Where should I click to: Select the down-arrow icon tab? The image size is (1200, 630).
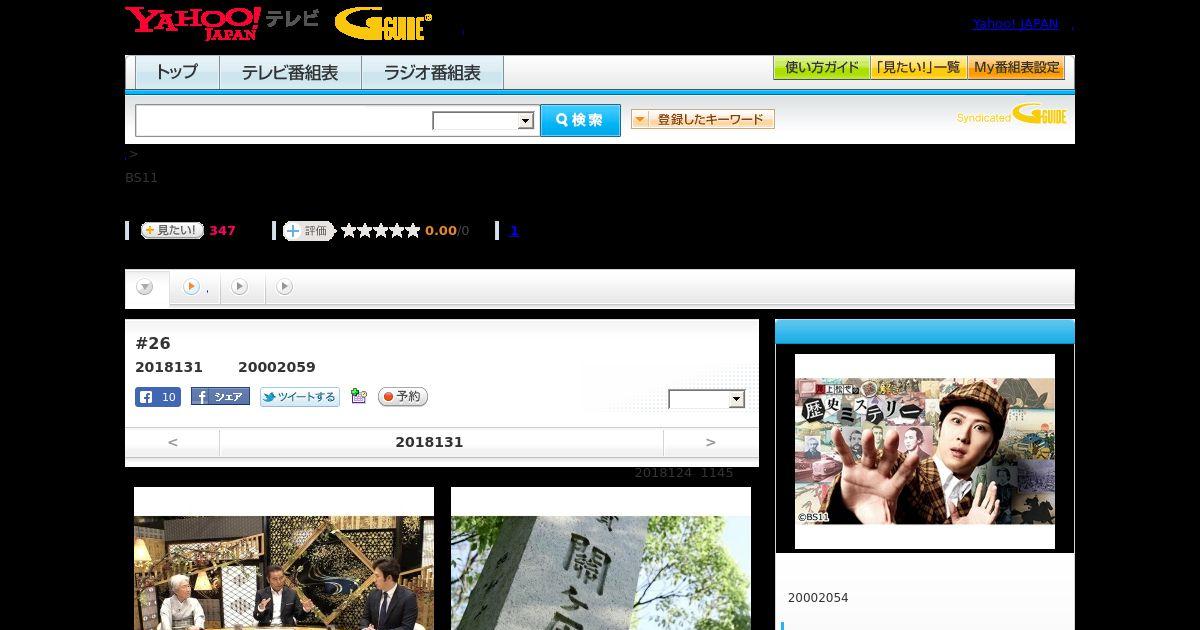[145, 288]
